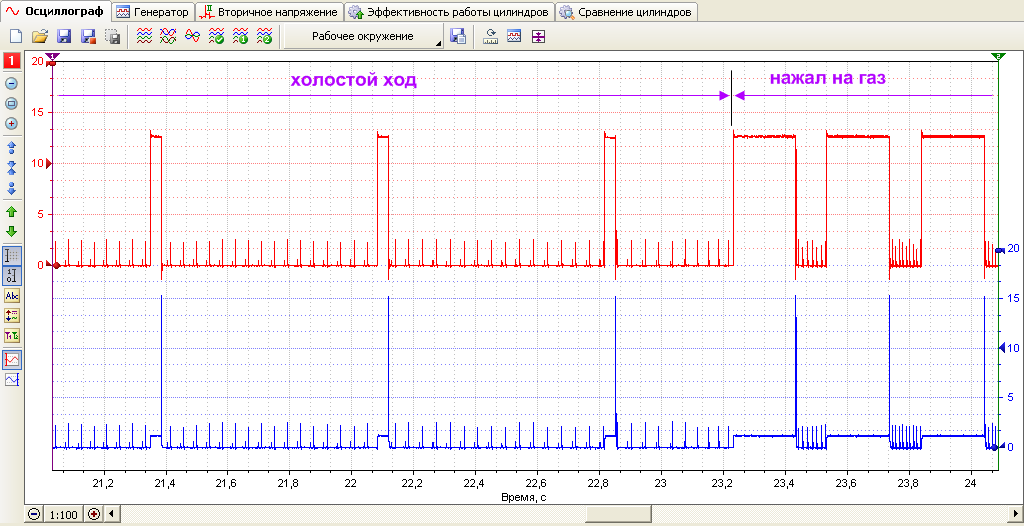Create a new oscillogram file
This screenshot has height=526, width=1024.
coord(16,37)
